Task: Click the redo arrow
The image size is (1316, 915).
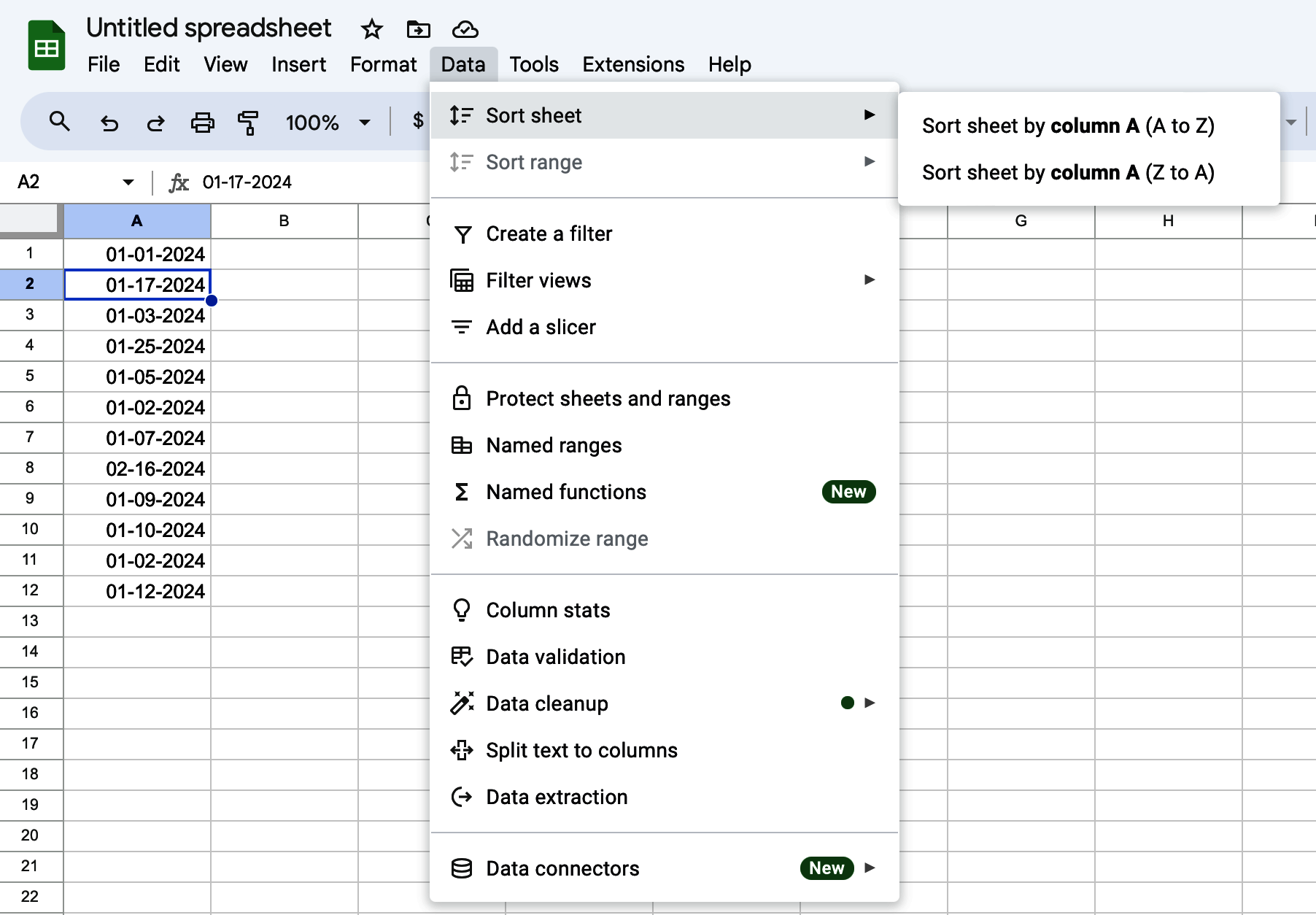Action: tap(155, 123)
